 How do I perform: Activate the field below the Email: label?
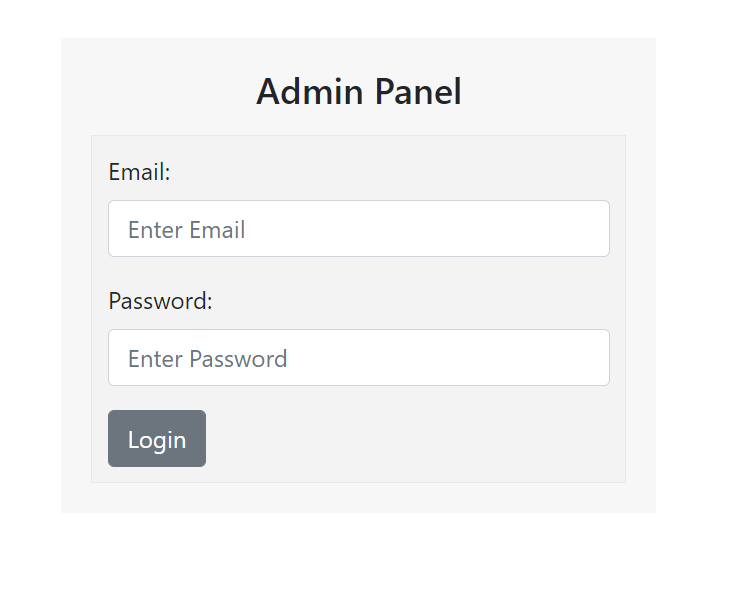pyautogui.click(x=358, y=229)
